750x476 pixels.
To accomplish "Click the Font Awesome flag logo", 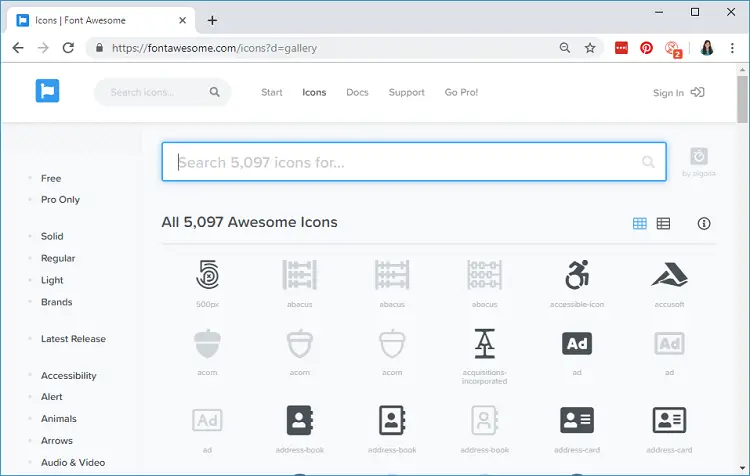I will 47,91.
